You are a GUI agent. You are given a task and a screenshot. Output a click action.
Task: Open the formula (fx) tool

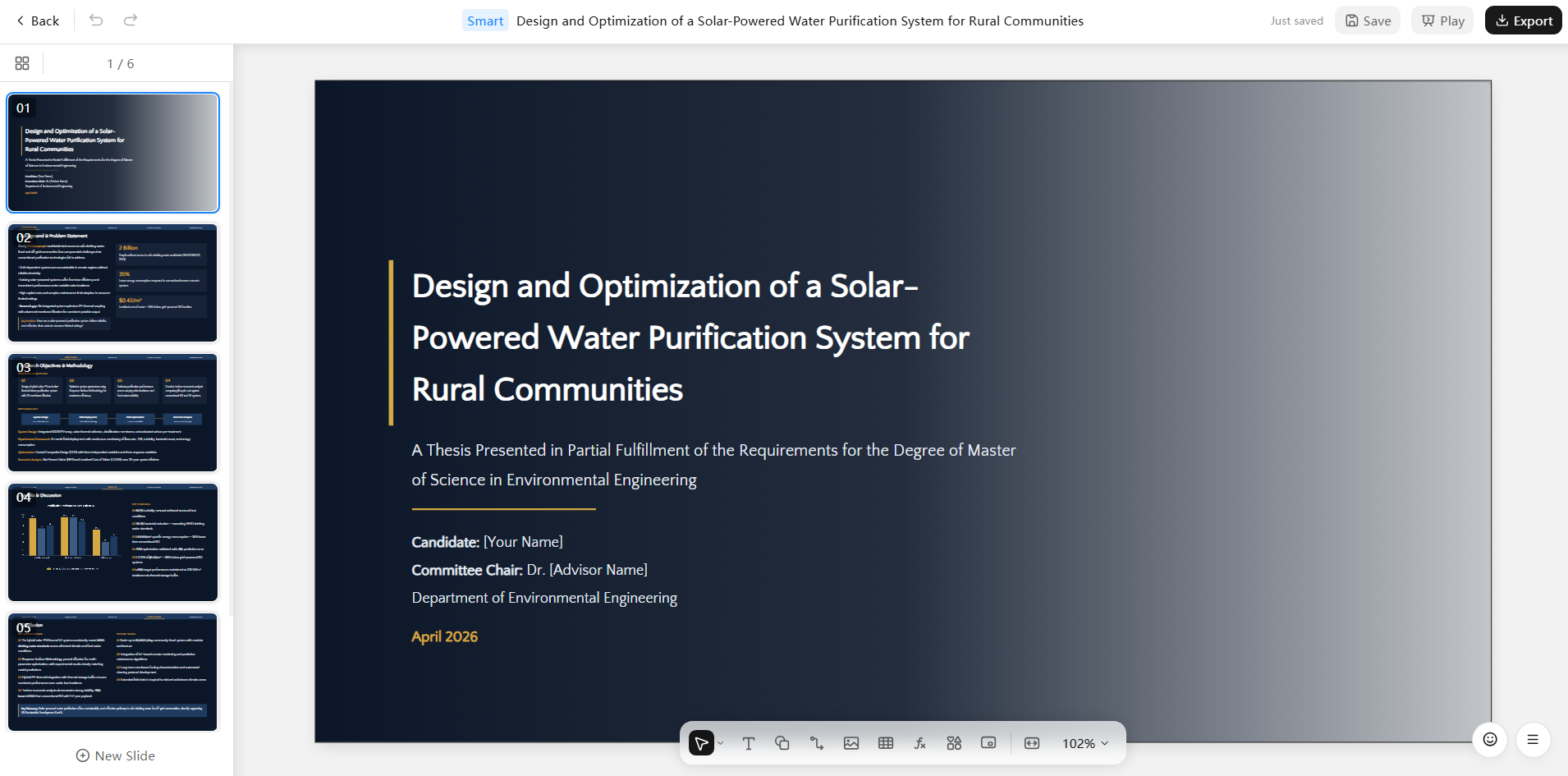tap(920, 743)
